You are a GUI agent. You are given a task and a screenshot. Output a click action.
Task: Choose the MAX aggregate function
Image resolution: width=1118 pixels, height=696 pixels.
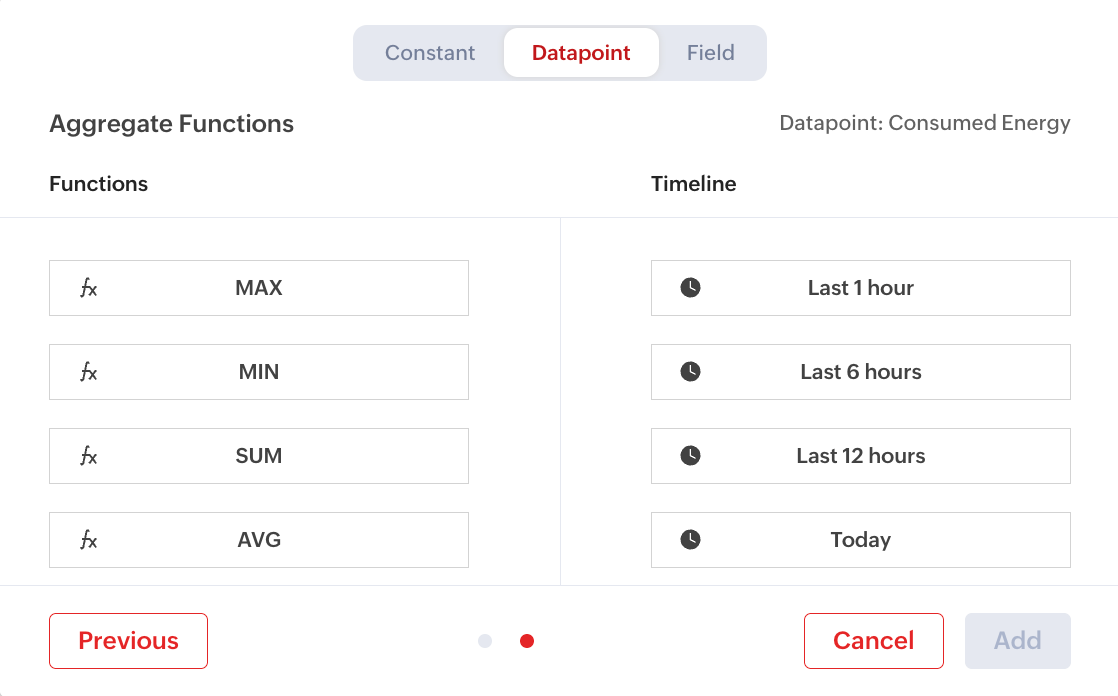click(x=259, y=288)
